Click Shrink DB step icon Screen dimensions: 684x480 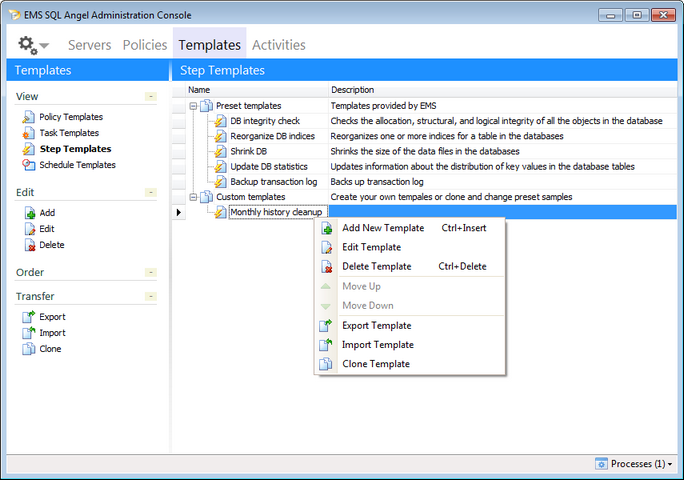(221, 151)
